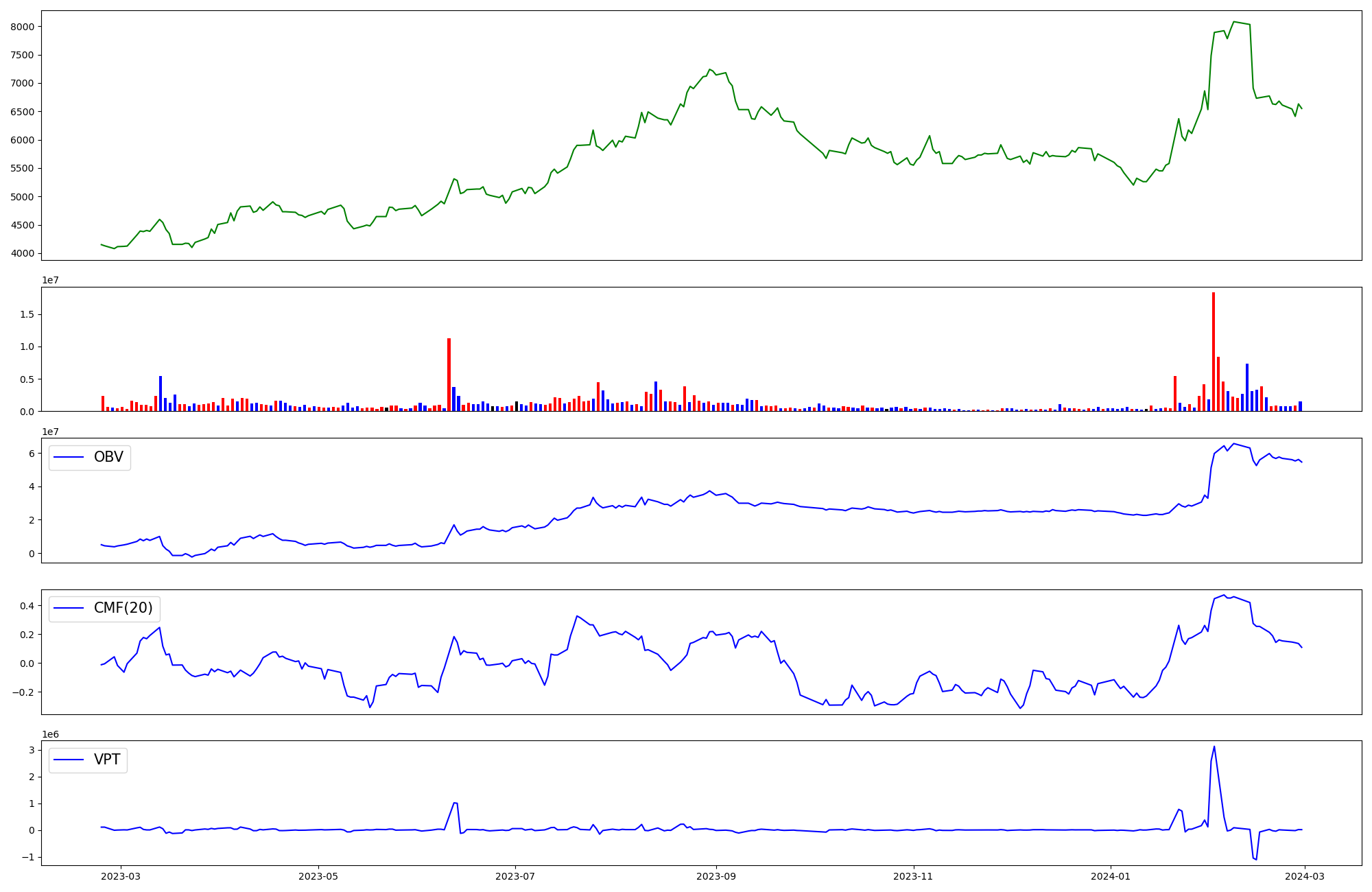
Task: Click the CMF(20) legend label
Action: tap(123, 609)
